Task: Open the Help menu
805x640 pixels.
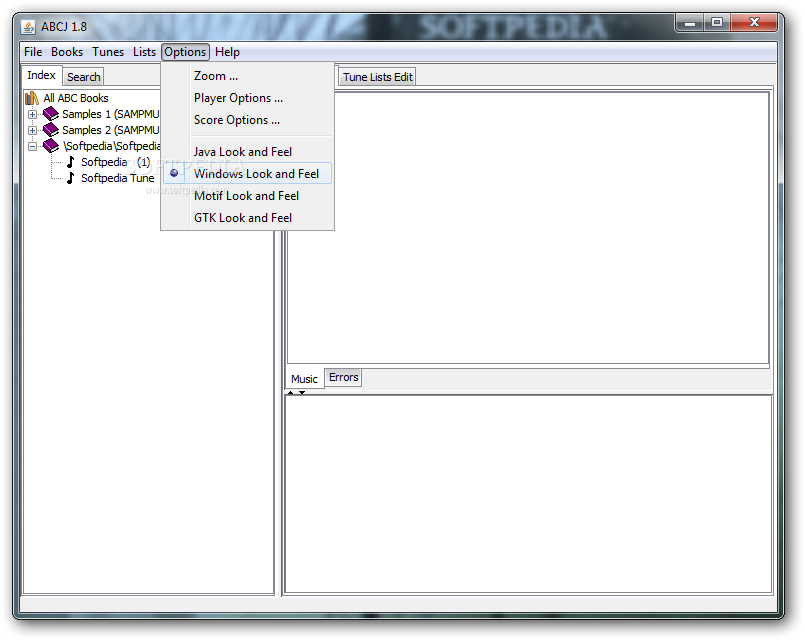Action: 227,52
